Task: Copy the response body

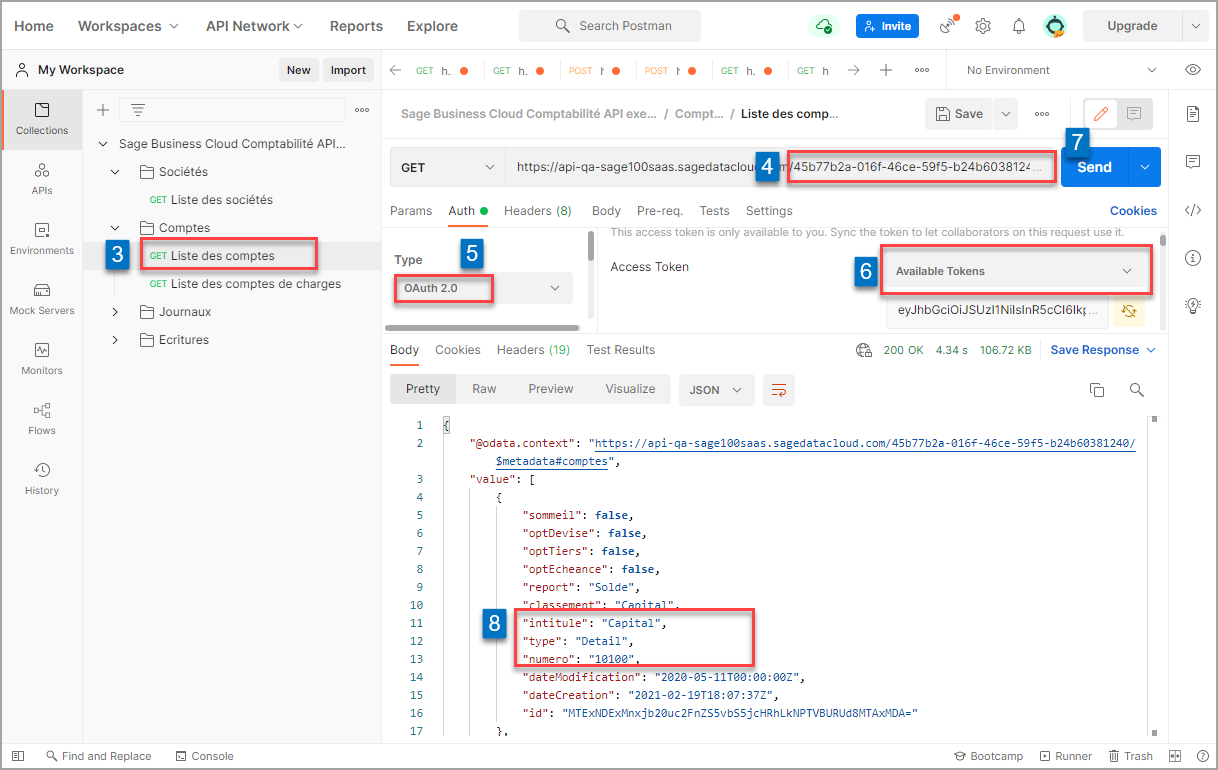Action: (x=1096, y=390)
